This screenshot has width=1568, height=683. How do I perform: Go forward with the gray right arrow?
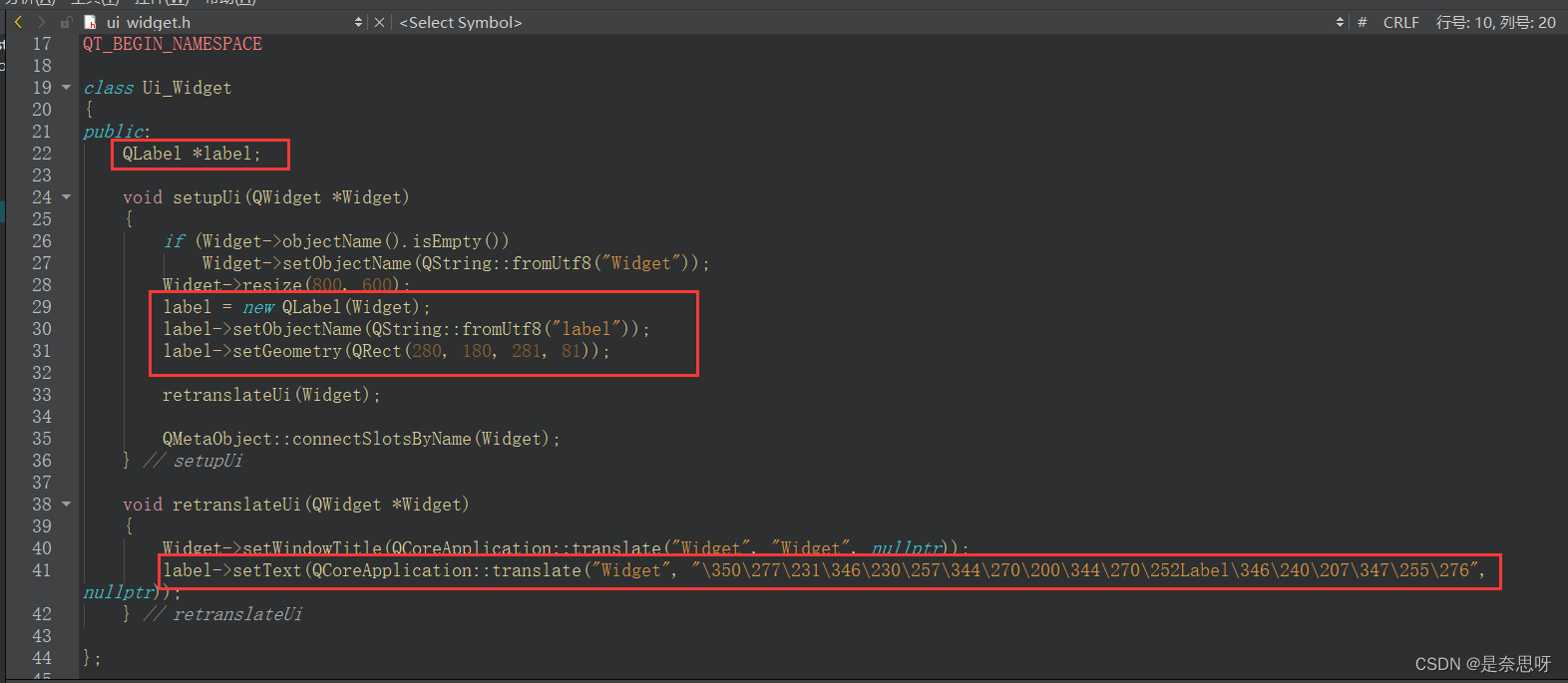coord(41,22)
